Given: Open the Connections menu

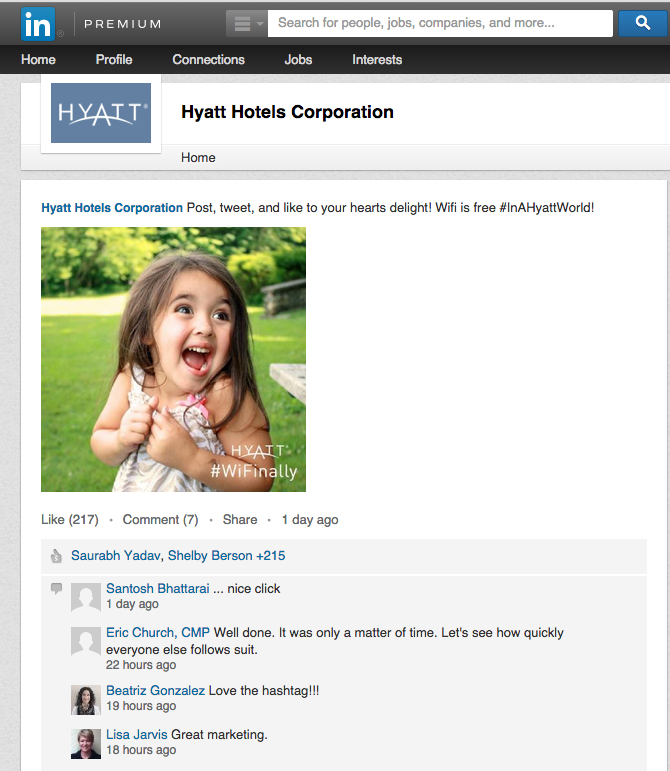Looking at the screenshot, I should 208,59.
